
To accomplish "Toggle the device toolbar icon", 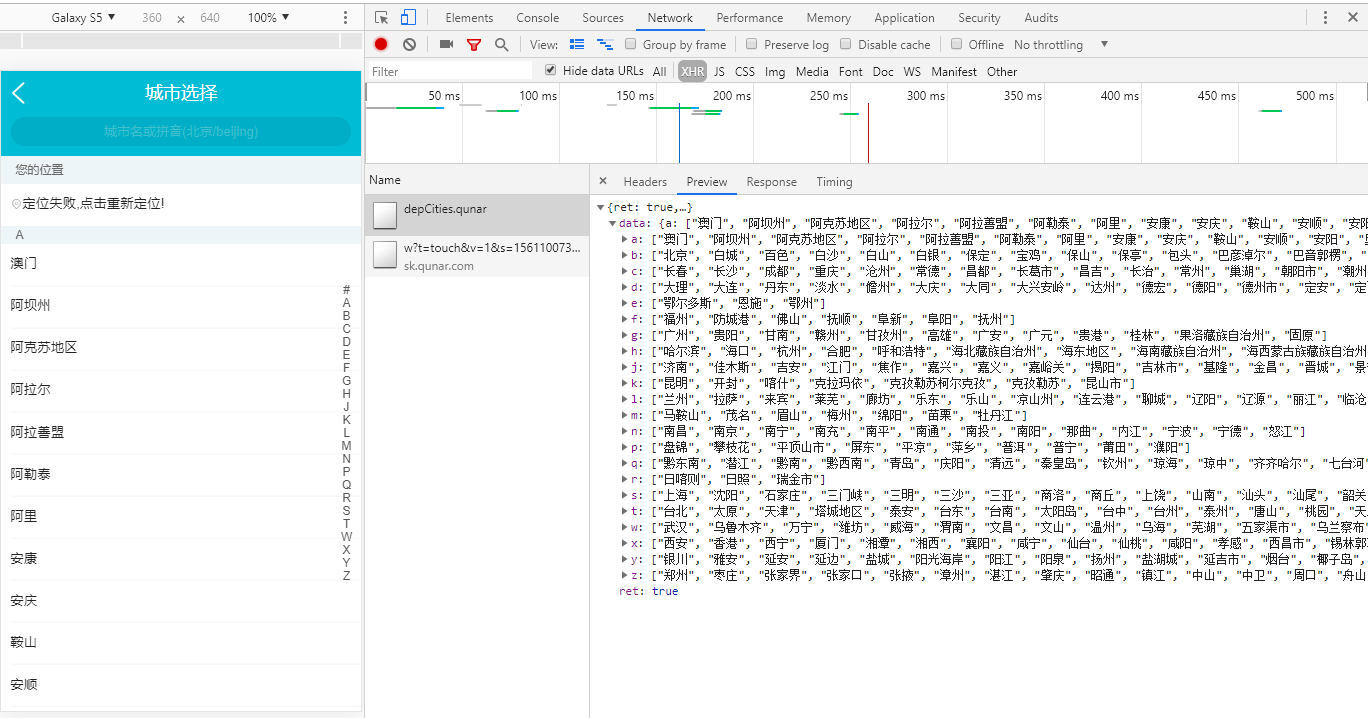I will click(408, 17).
